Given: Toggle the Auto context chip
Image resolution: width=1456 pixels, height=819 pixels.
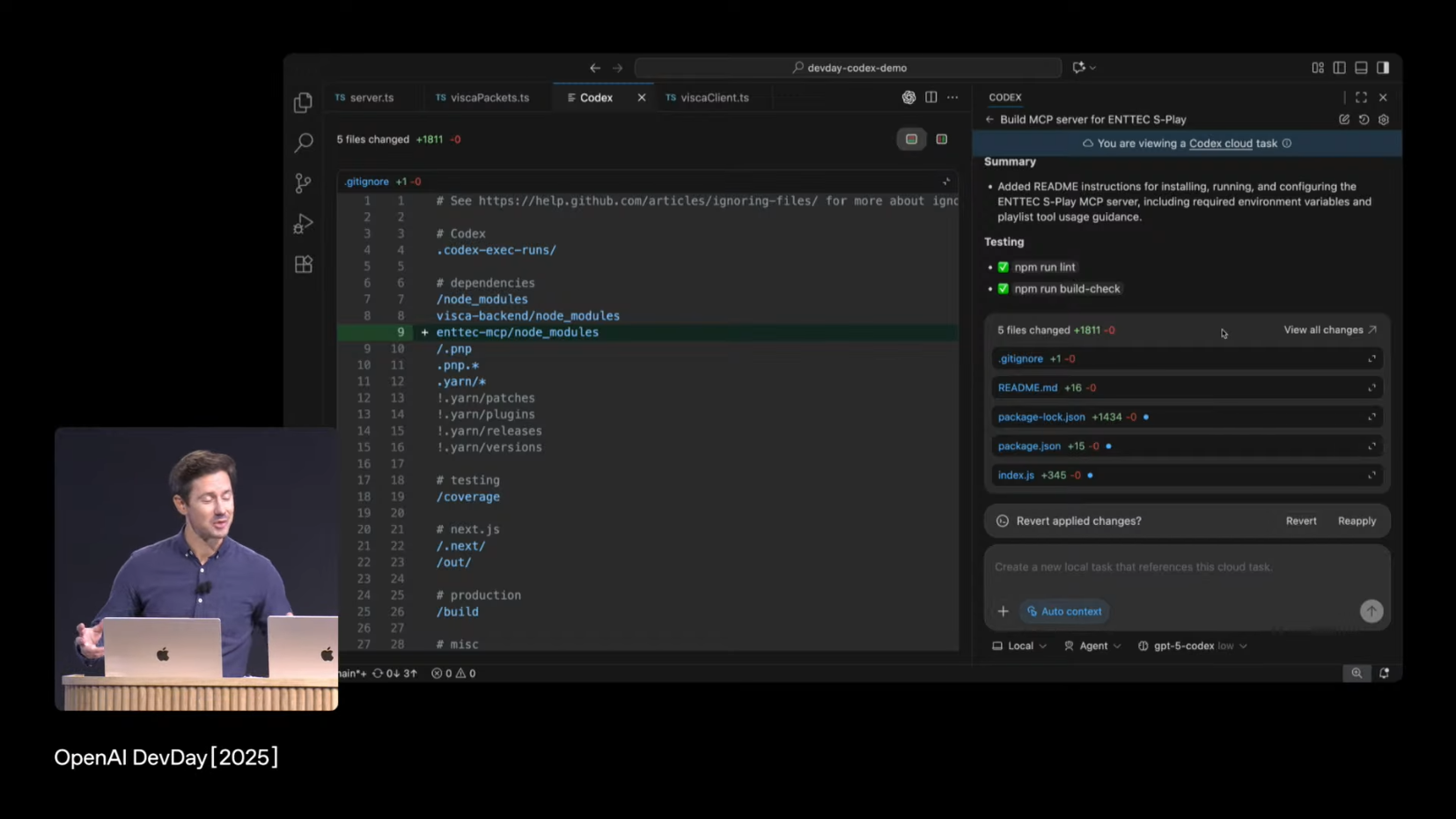Looking at the screenshot, I should 1064,611.
